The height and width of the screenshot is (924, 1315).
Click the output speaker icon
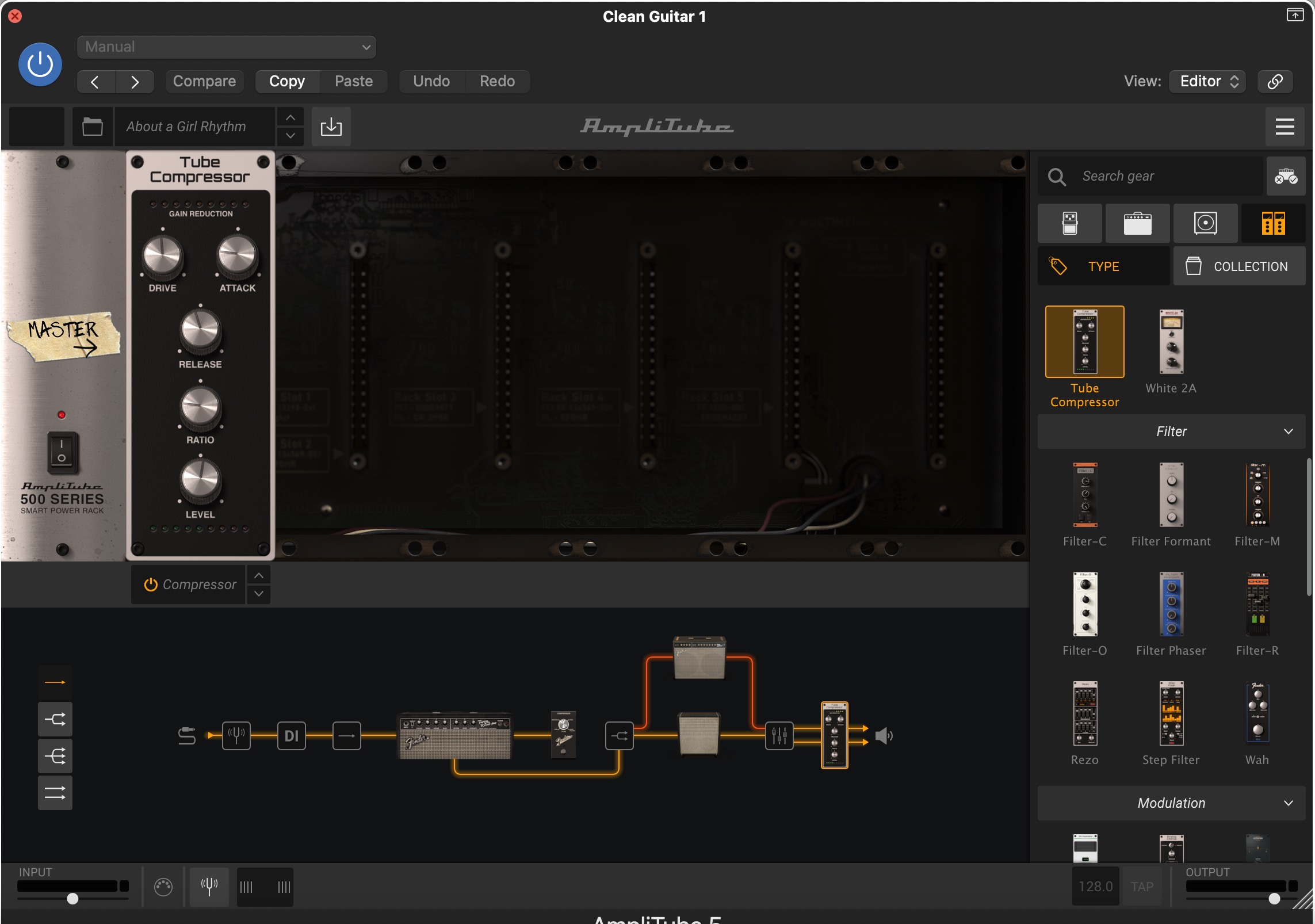[884, 735]
